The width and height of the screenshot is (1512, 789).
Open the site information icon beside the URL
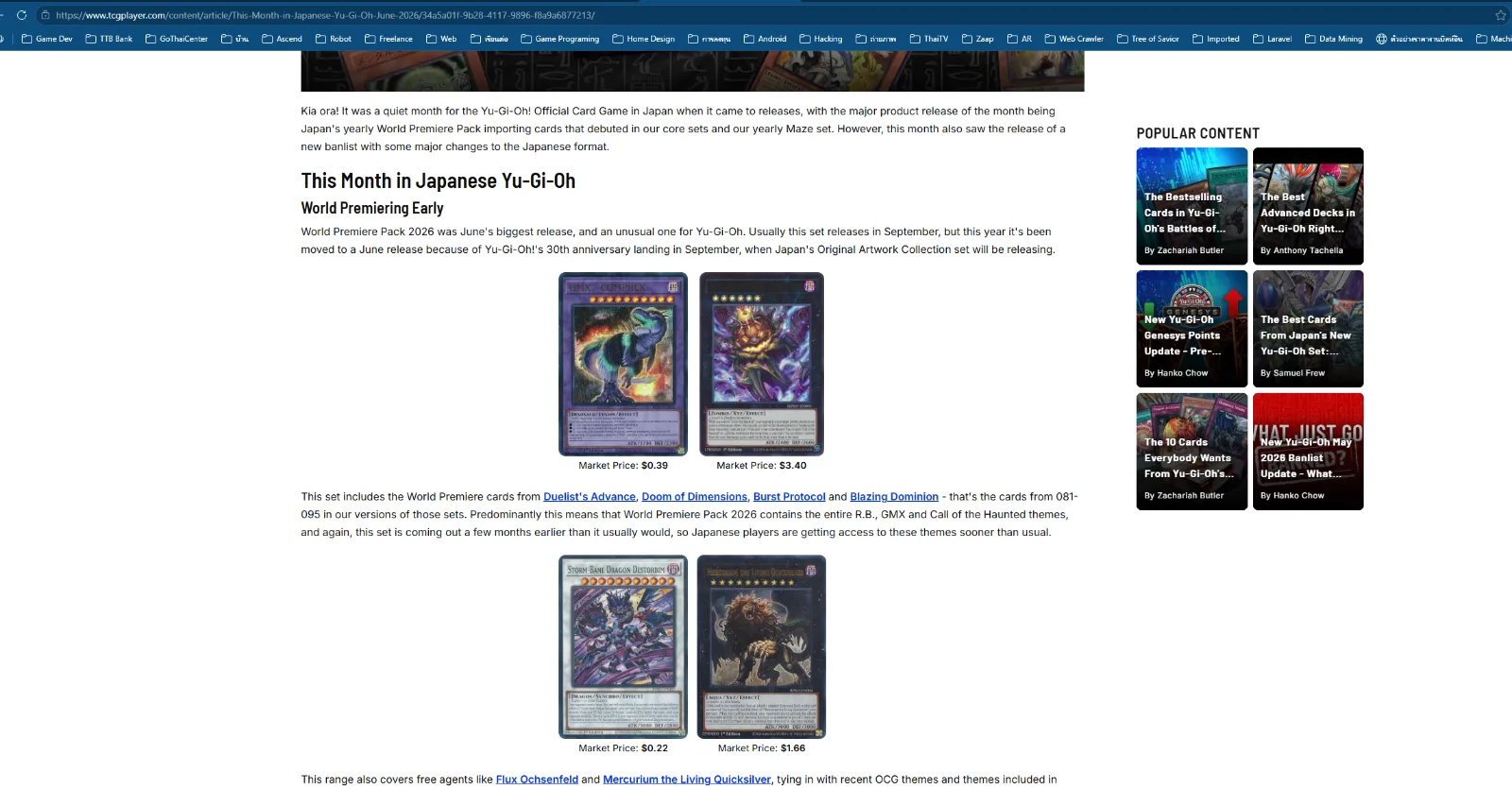coord(44,15)
